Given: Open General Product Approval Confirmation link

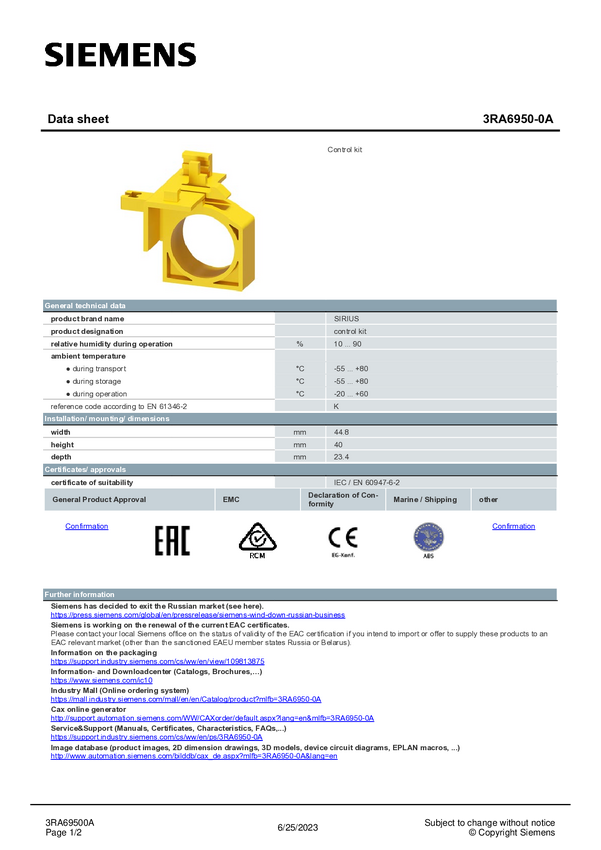Looking at the screenshot, I should (87, 526).
